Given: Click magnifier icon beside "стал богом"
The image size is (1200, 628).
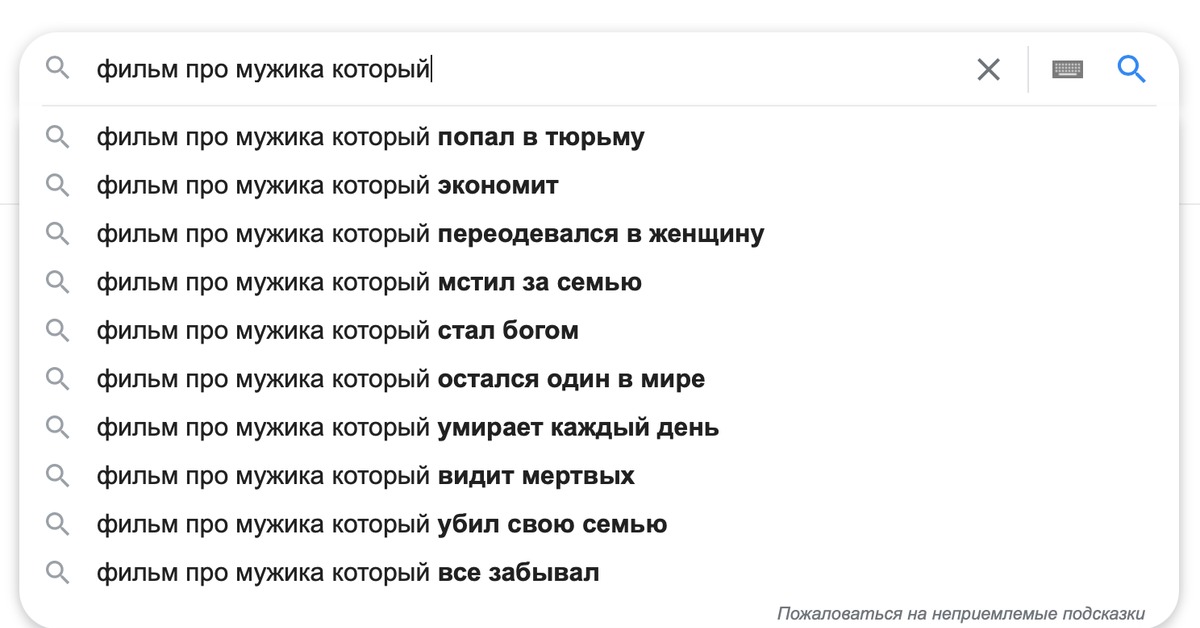Looking at the screenshot, I should (x=58, y=330).
